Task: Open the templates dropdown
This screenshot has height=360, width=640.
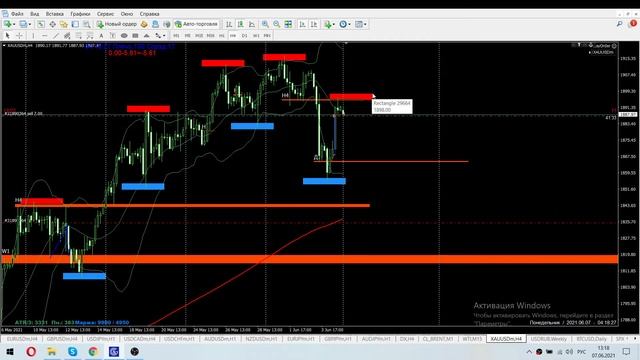Action: tap(361, 24)
